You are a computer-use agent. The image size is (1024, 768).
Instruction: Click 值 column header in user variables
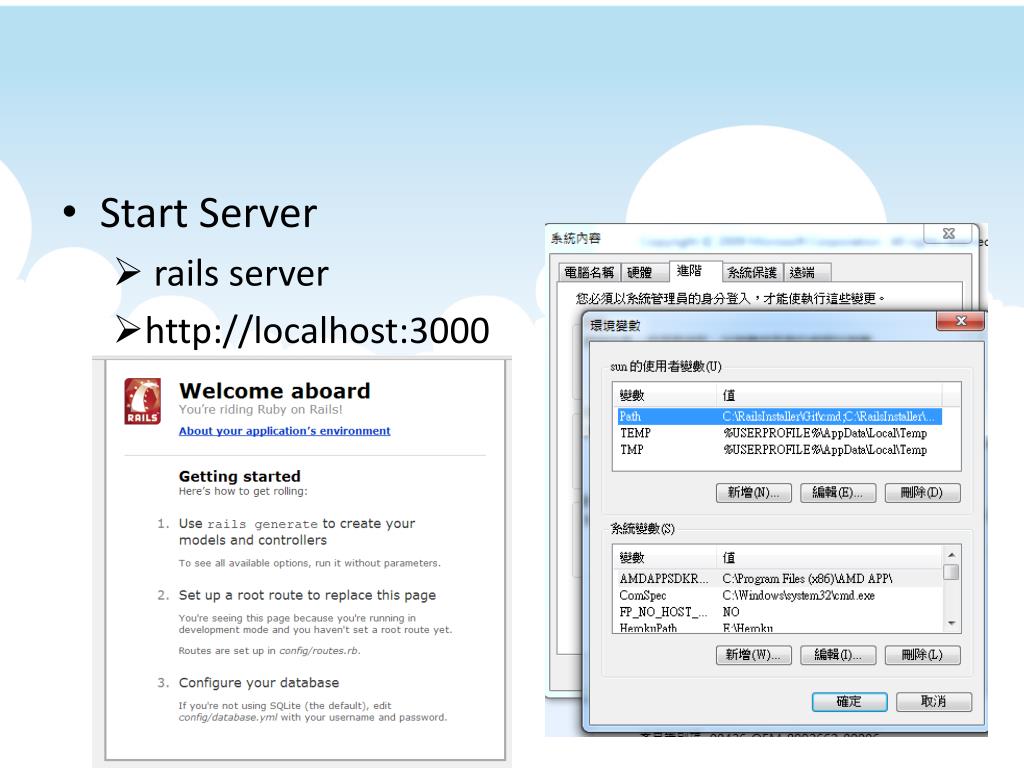[x=829, y=395]
